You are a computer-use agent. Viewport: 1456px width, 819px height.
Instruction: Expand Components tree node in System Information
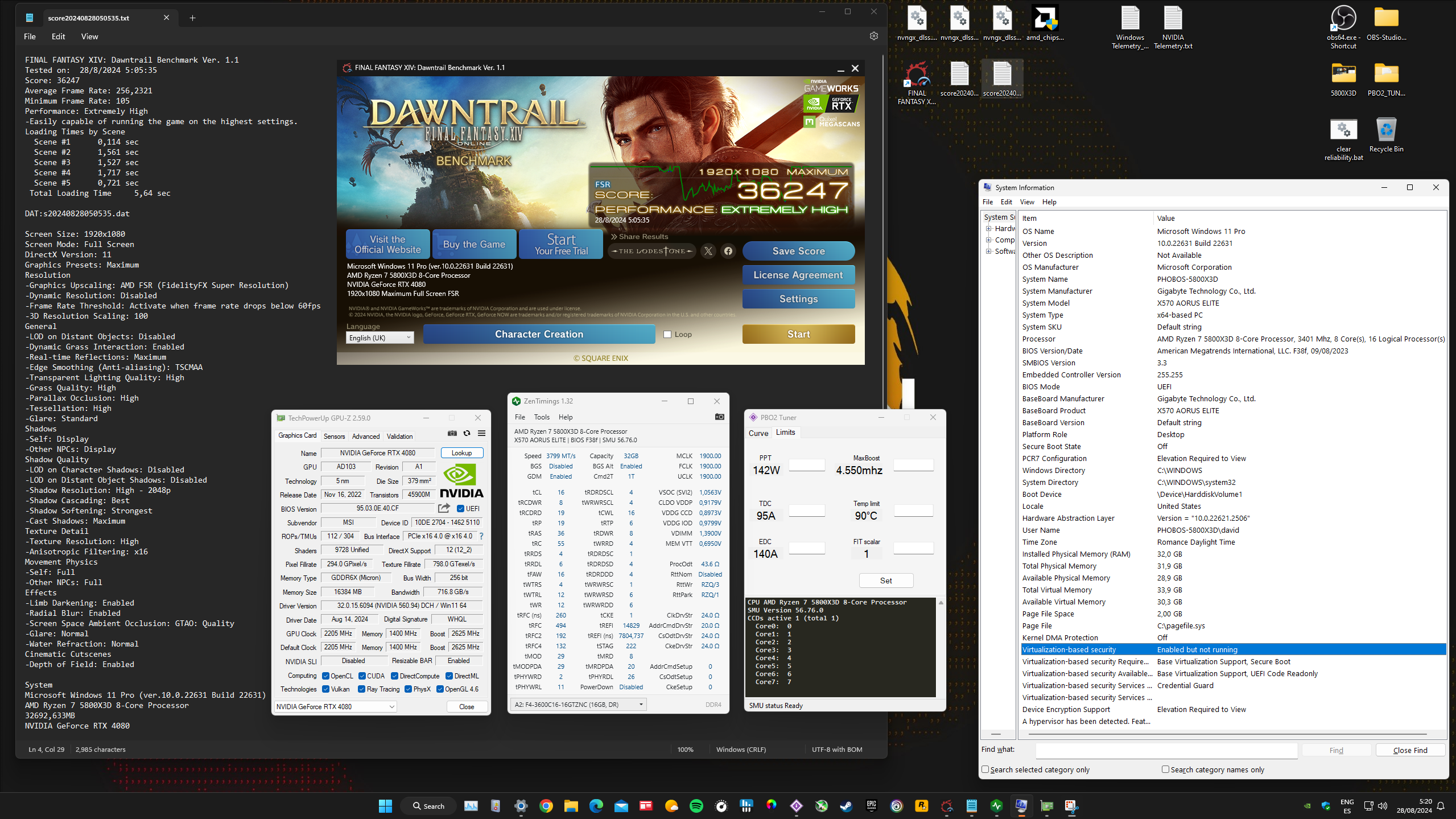pos(989,240)
